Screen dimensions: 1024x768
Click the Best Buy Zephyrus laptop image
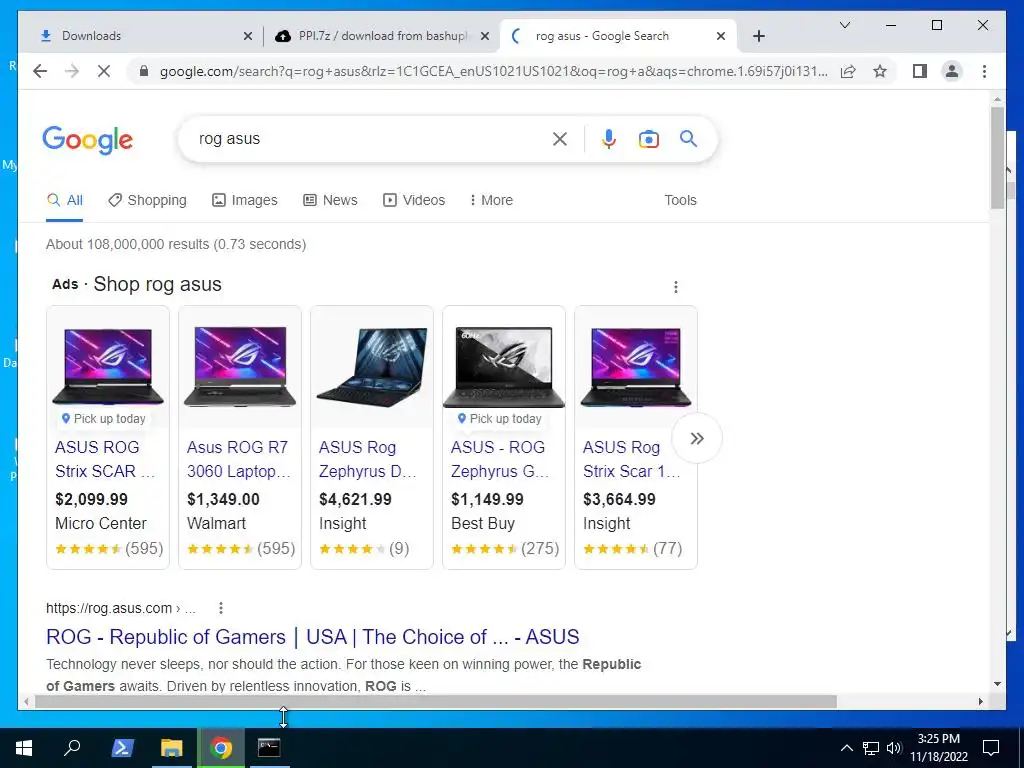click(x=504, y=367)
